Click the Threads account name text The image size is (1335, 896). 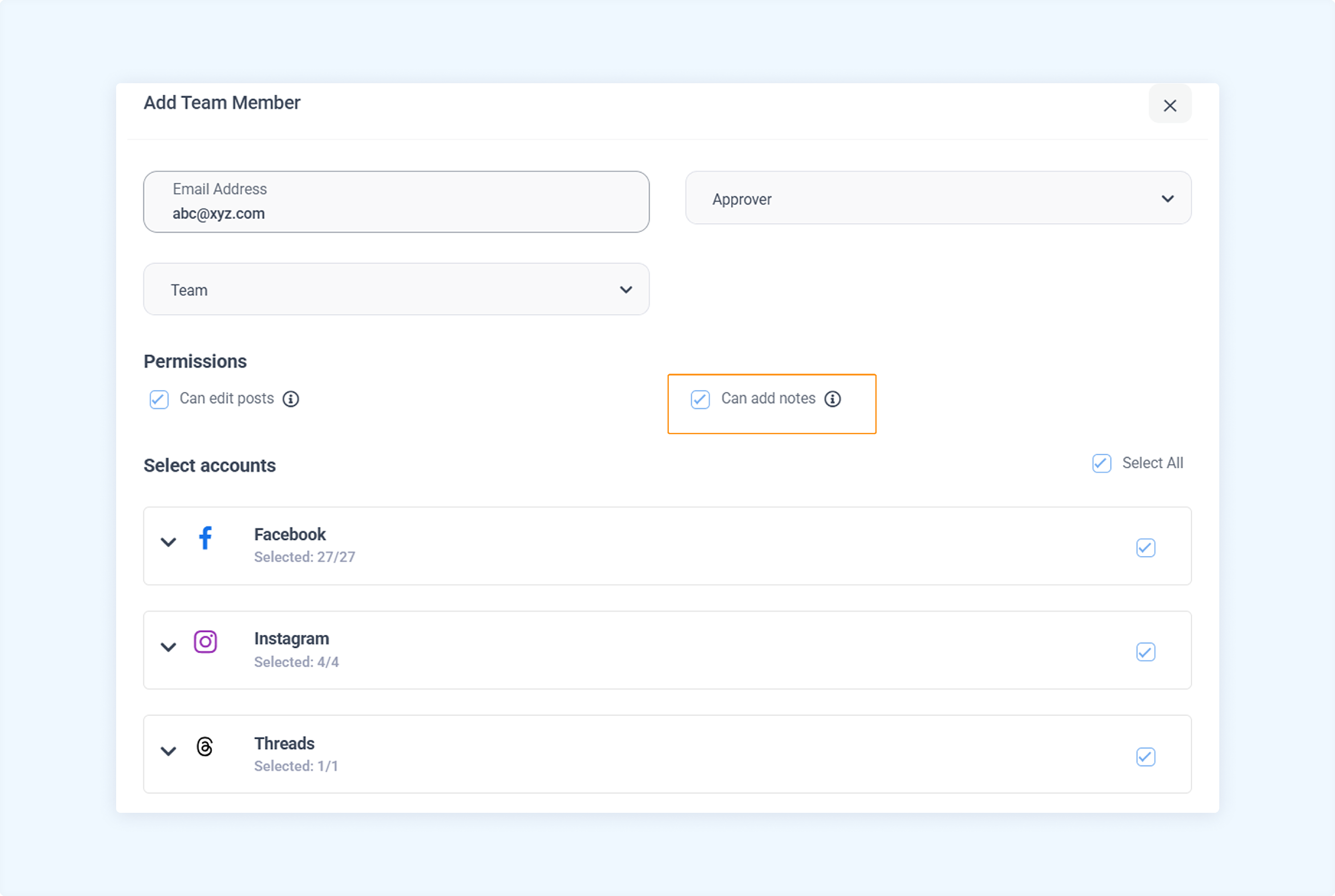285,743
